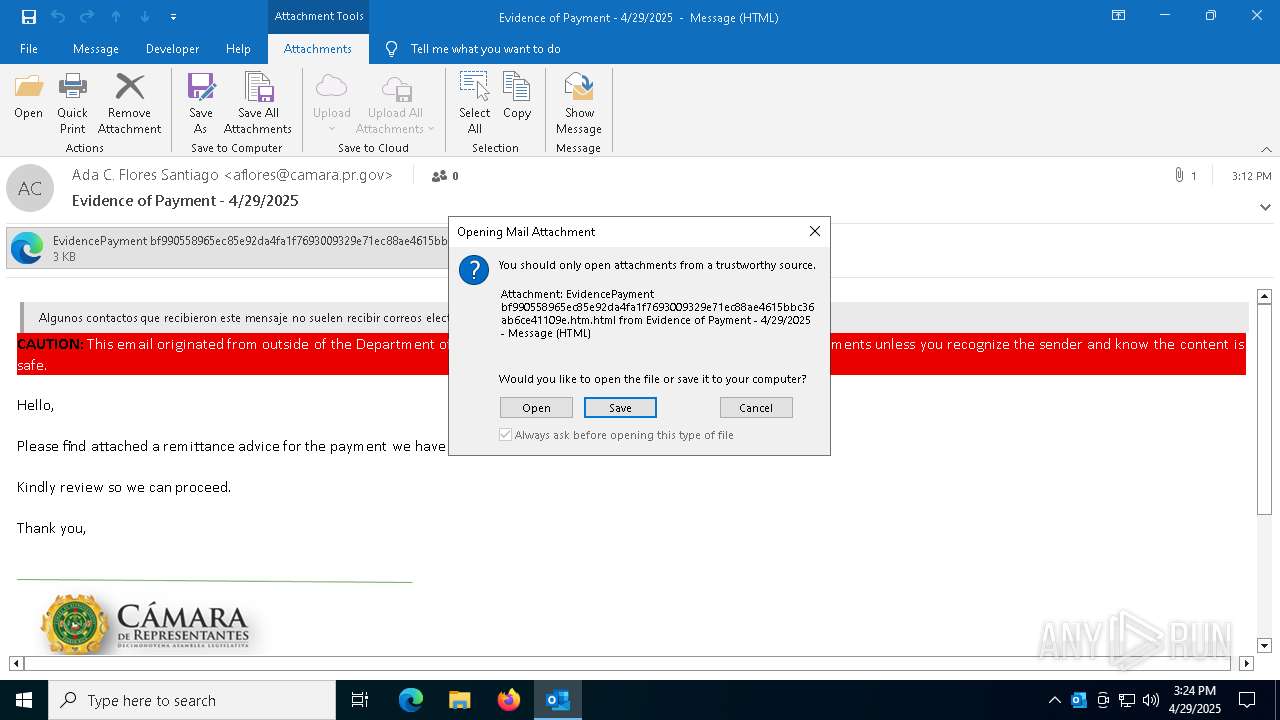Viewport: 1280px width, 720px height.
Task: Click the volume icon in tray
Action: click(x=1151, y=700)
